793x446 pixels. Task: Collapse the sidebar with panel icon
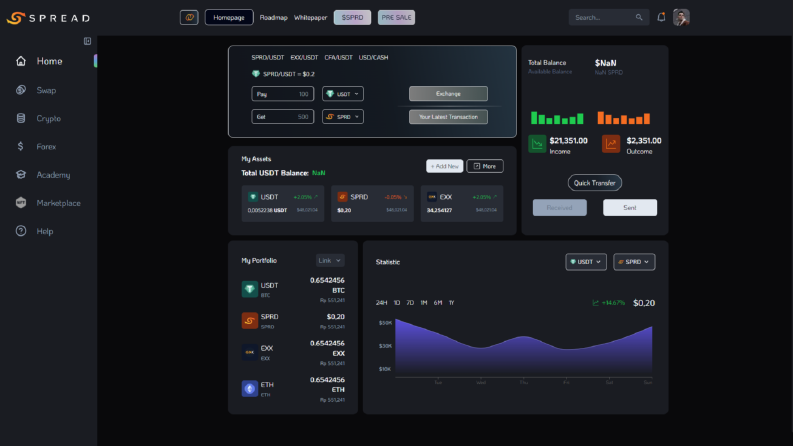87,41
